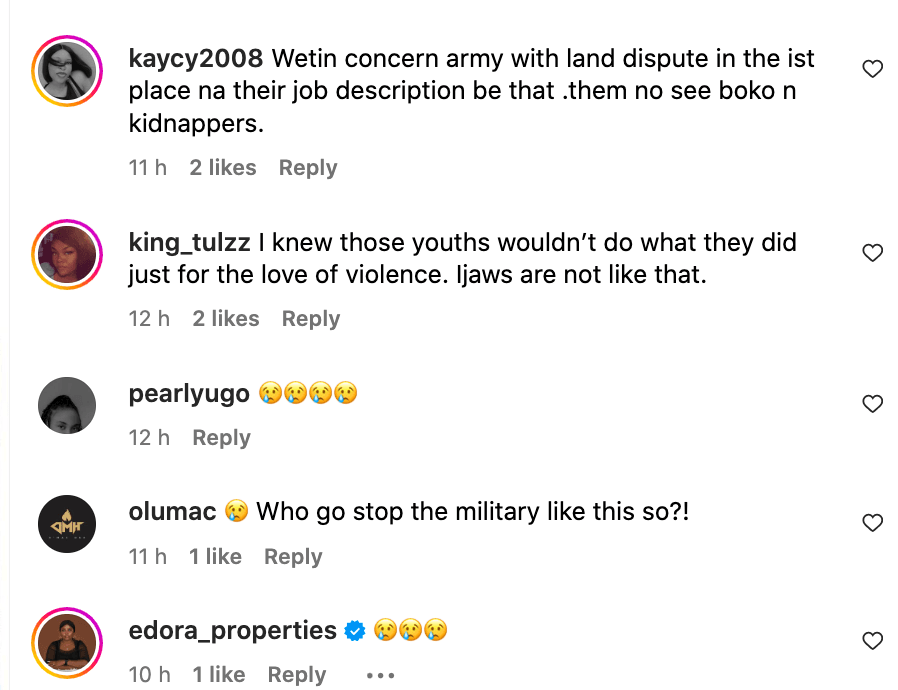Viewport: 898px width, 690px height.
Task: Like edora_properties' comment with the heart
Action: point(872,641)
